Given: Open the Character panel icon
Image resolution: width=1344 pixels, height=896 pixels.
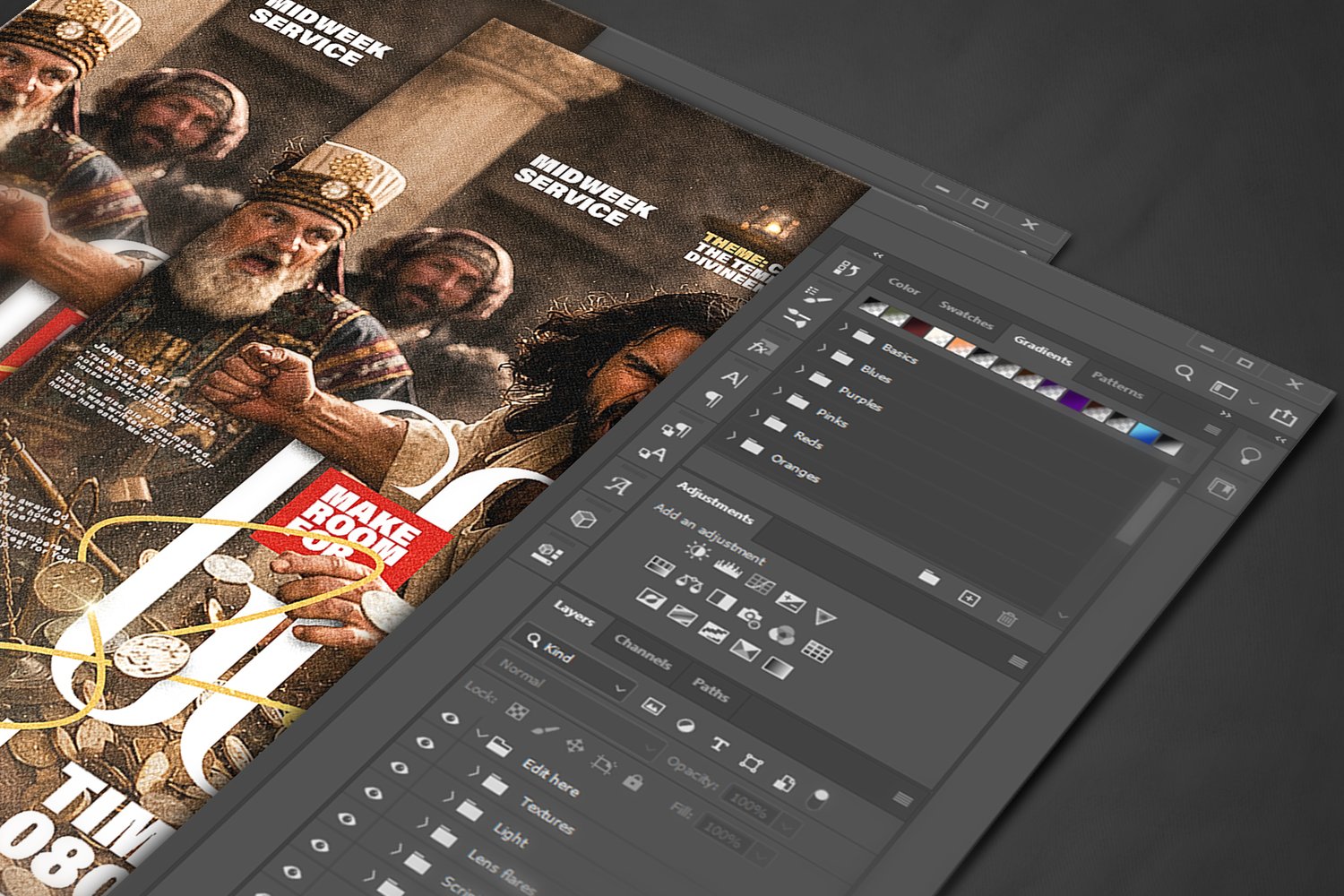Looking at the screenshot, I should (735, 378).
